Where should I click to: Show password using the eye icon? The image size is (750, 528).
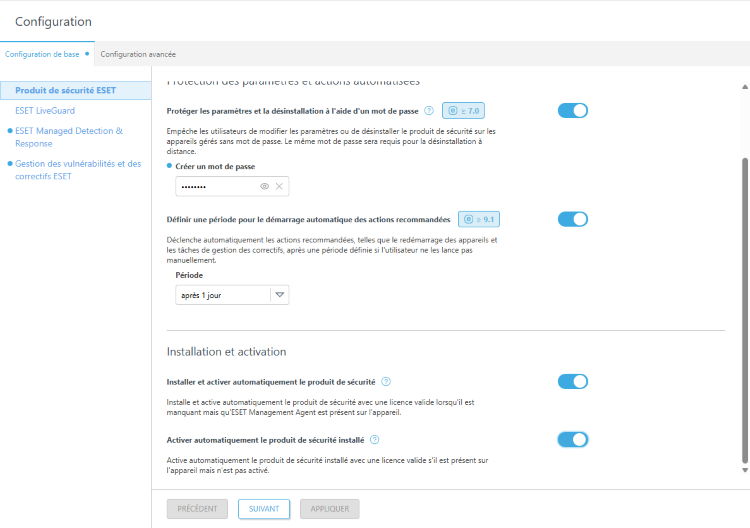(264, 186)
